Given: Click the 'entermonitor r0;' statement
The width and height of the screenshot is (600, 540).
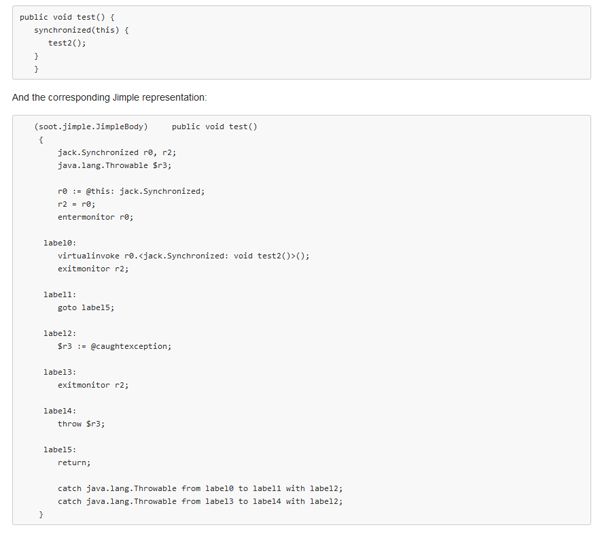Looking at the screenshot, I should click(95, 217).
